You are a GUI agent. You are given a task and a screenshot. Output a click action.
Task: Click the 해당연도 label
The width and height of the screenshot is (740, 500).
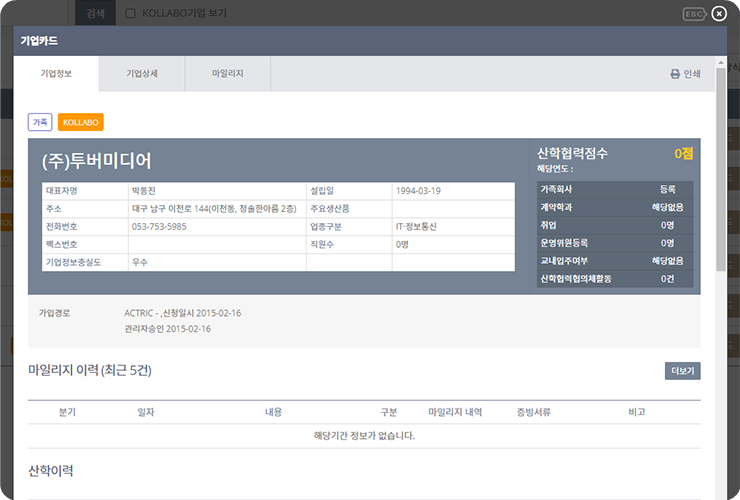pyautogui.click(x=555, y=169)
